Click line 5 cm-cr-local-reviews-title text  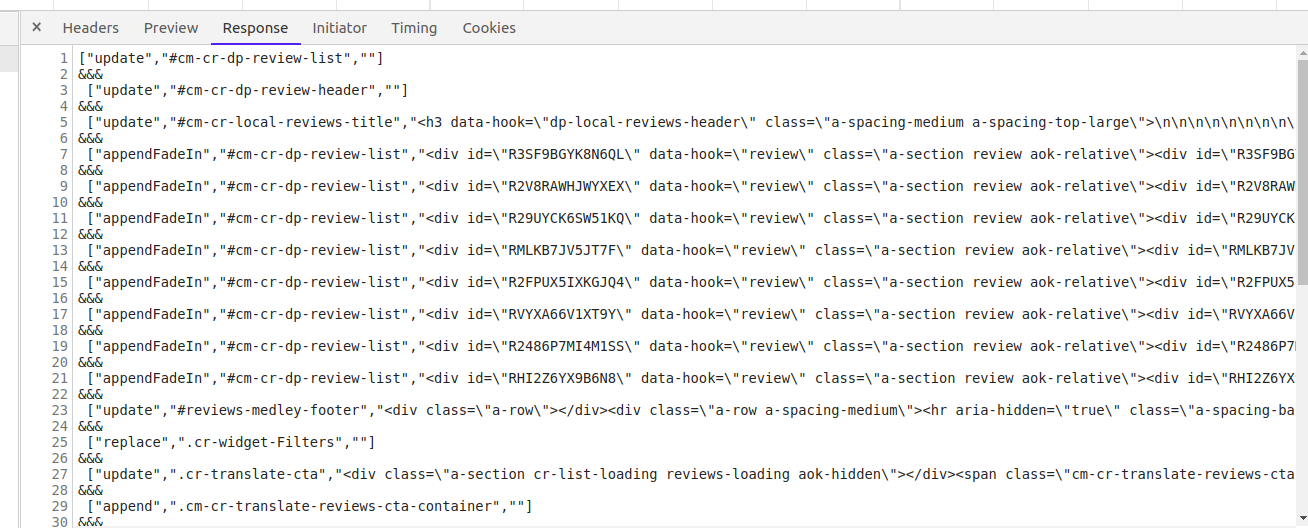click(x=691, y=122)
